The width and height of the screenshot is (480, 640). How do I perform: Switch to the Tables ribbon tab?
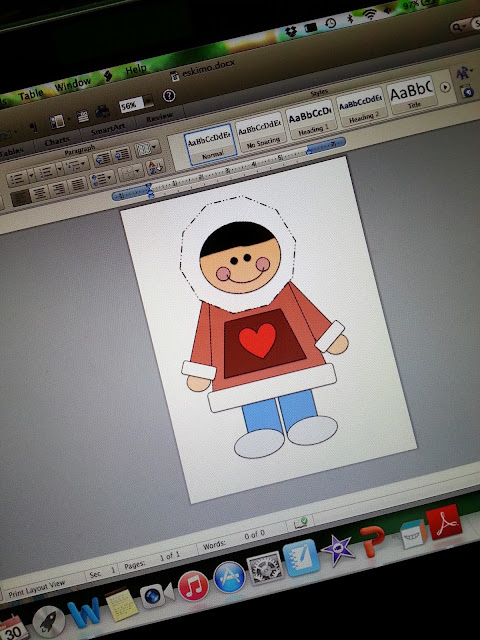11,153
